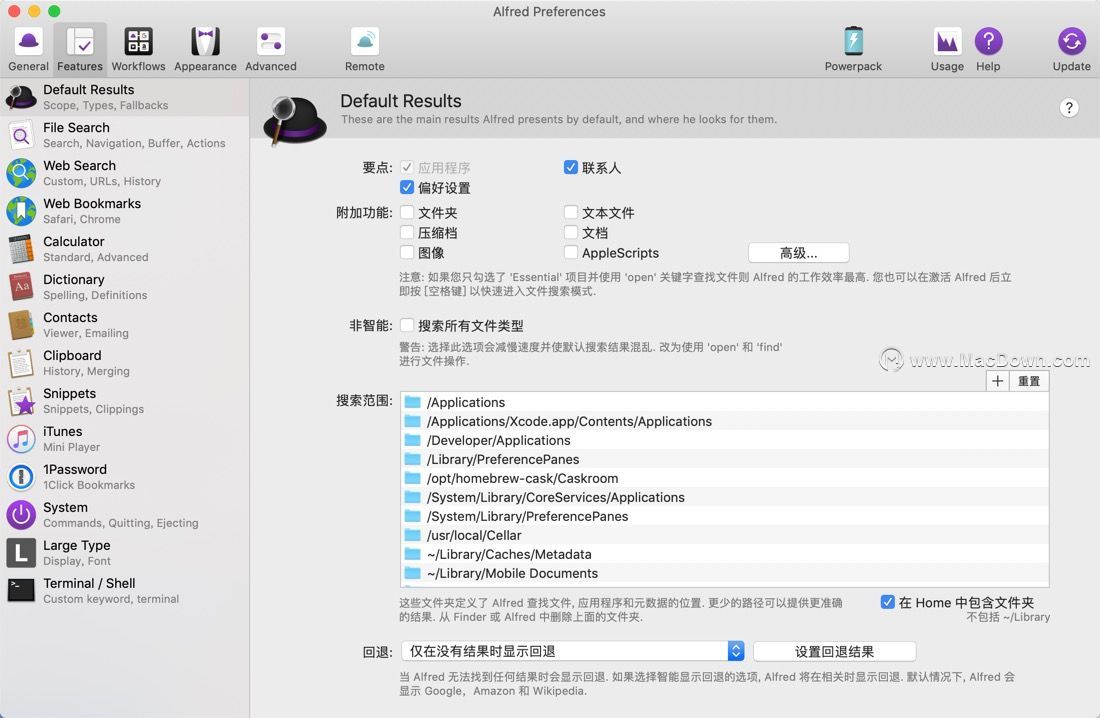Screen dimensions: 1100x718
Task: Select Snippets feature
Action: pos(125,400)
